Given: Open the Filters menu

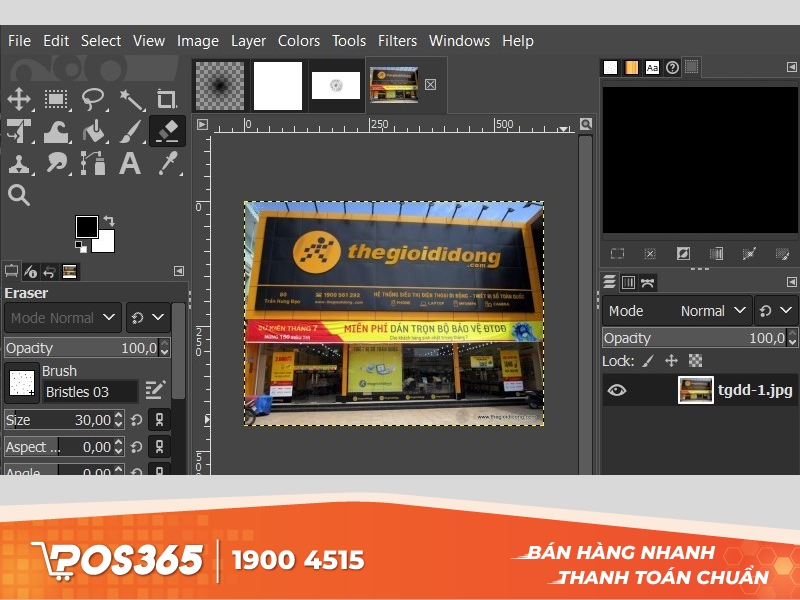Looking at the screenshot, I should (397, 41).
